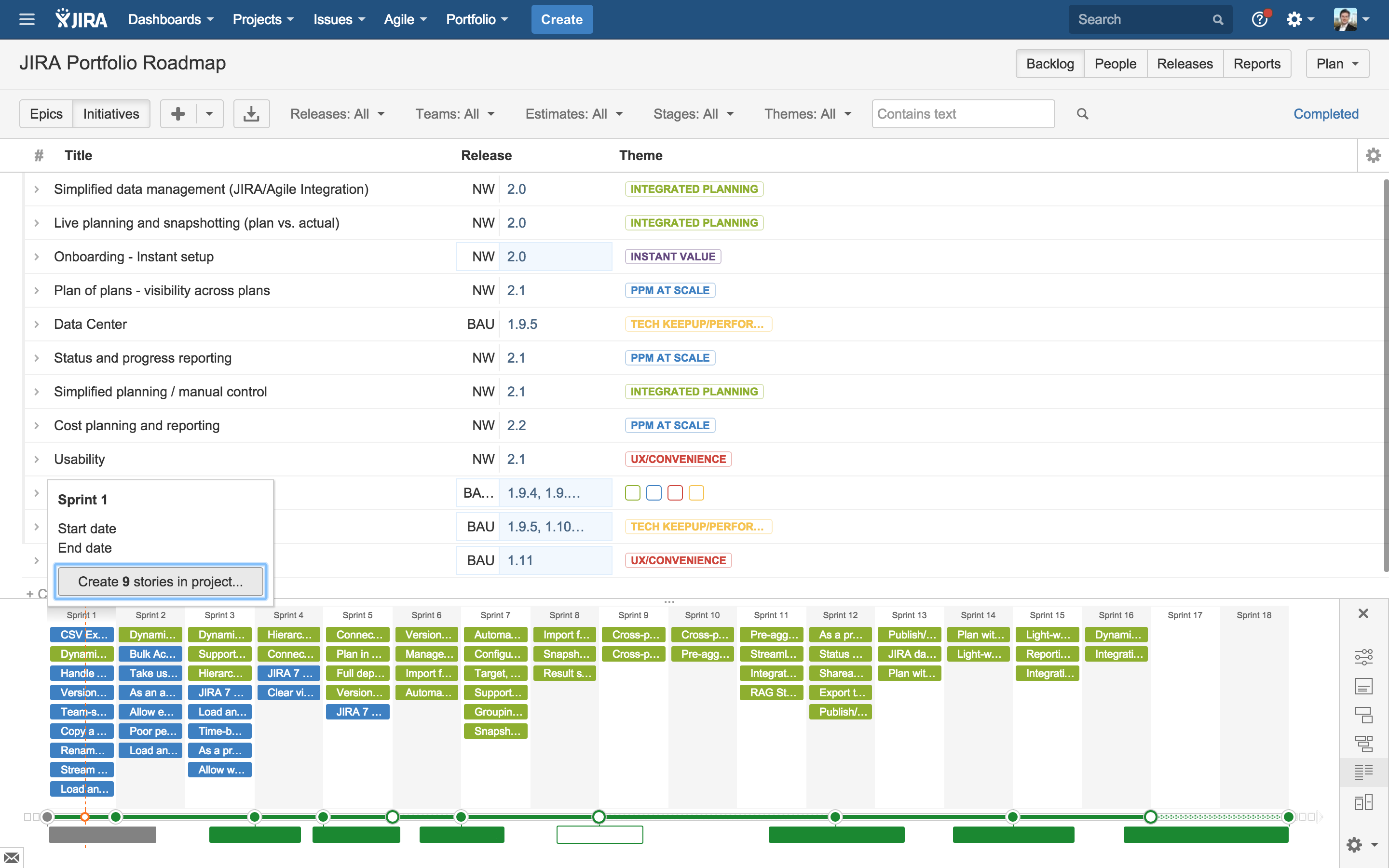Screen dimensions: 1389x868
Task: Close the schedule panel with X
Action: coord(1363,613)
